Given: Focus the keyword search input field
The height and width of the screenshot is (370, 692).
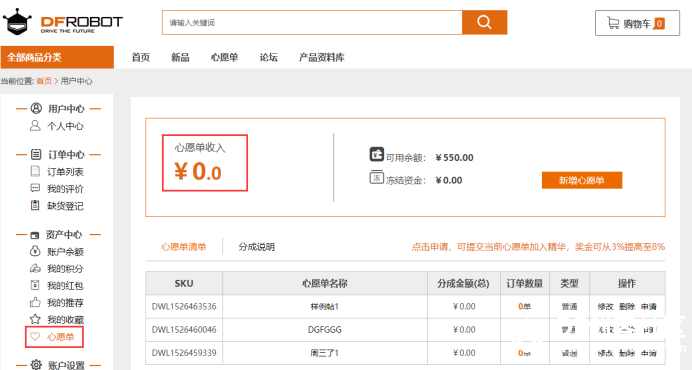Looking at the screenshot, I should (312, 22).
